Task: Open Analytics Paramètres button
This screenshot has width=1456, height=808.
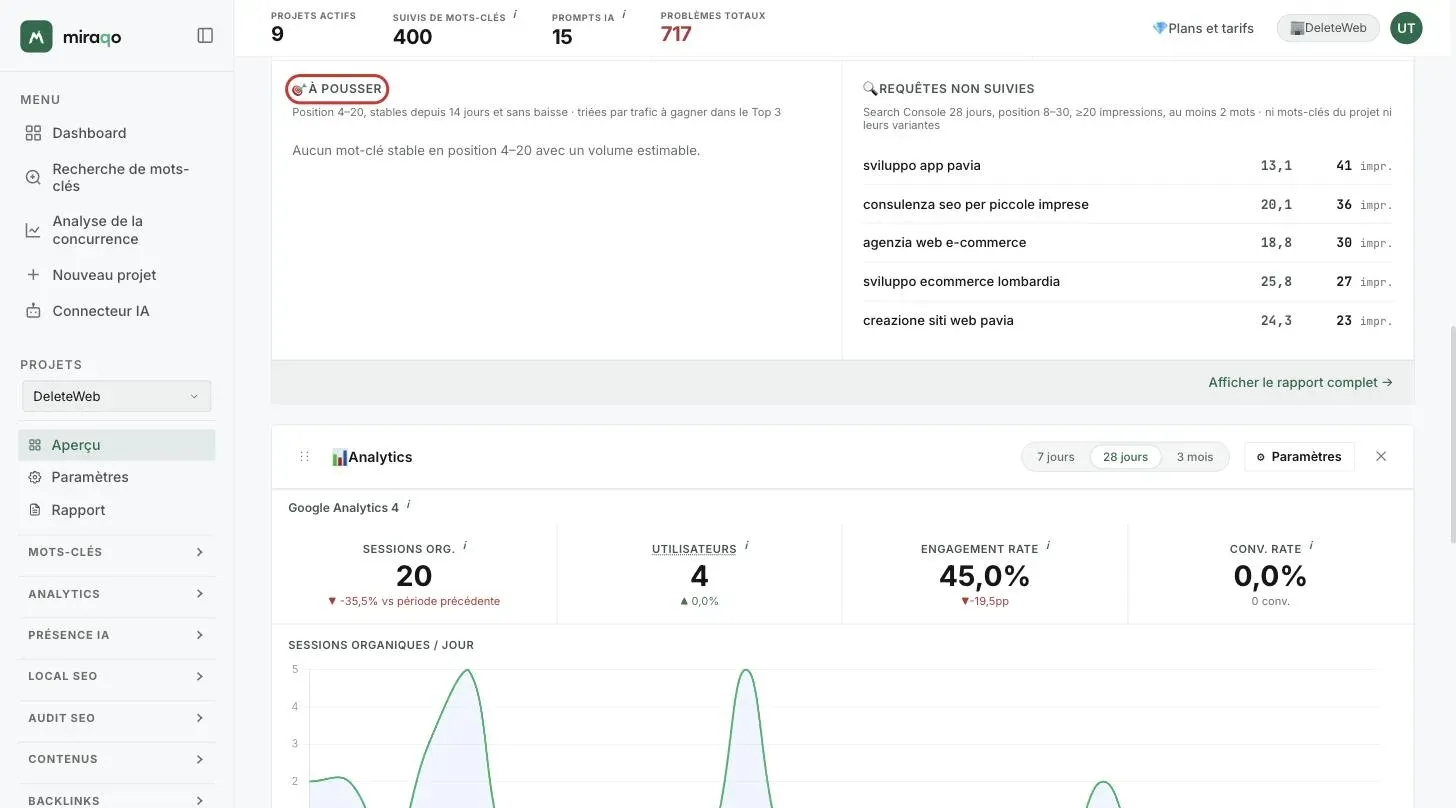Action: [1299, 457]
